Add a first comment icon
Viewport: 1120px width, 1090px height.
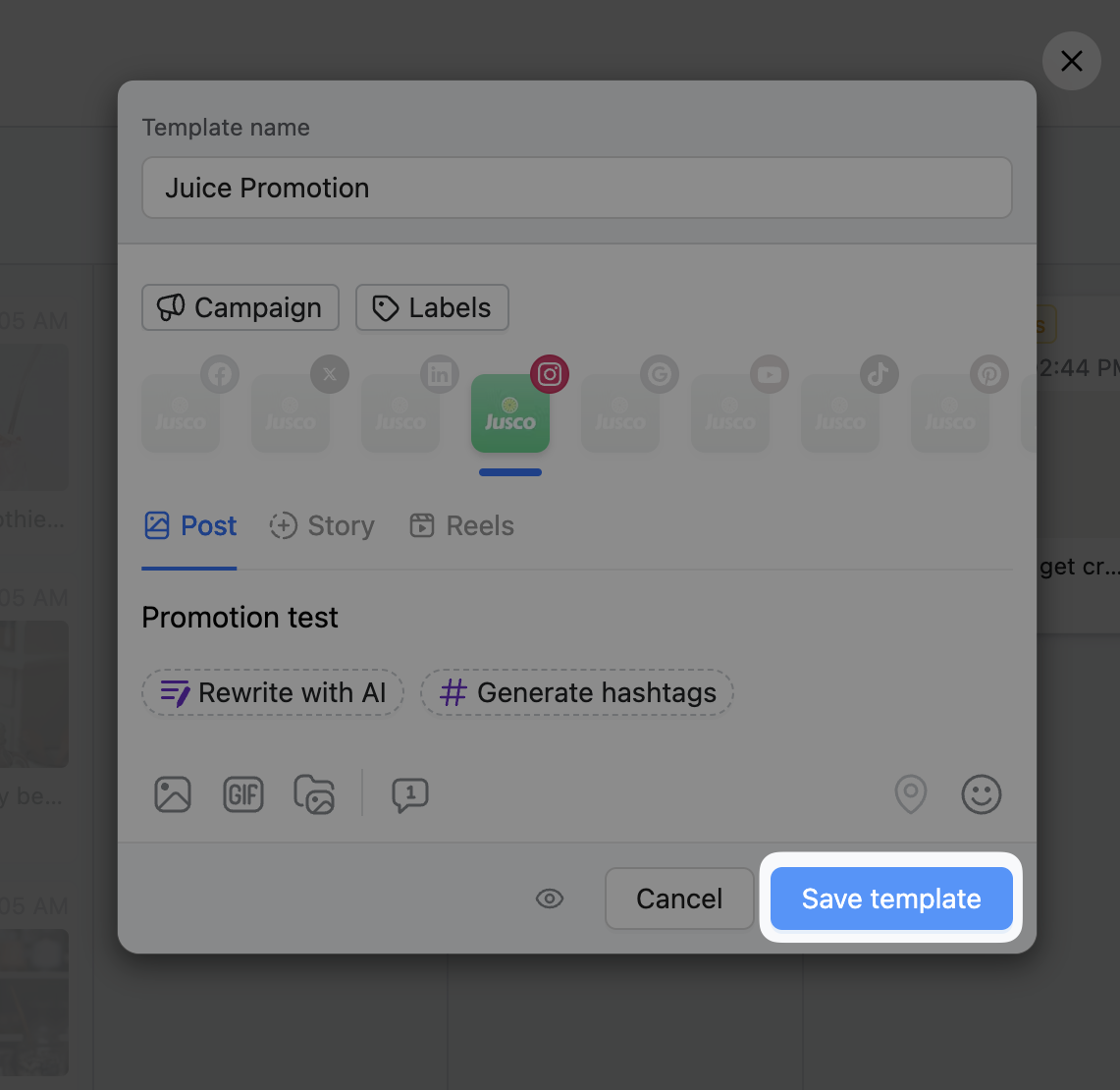410,794
